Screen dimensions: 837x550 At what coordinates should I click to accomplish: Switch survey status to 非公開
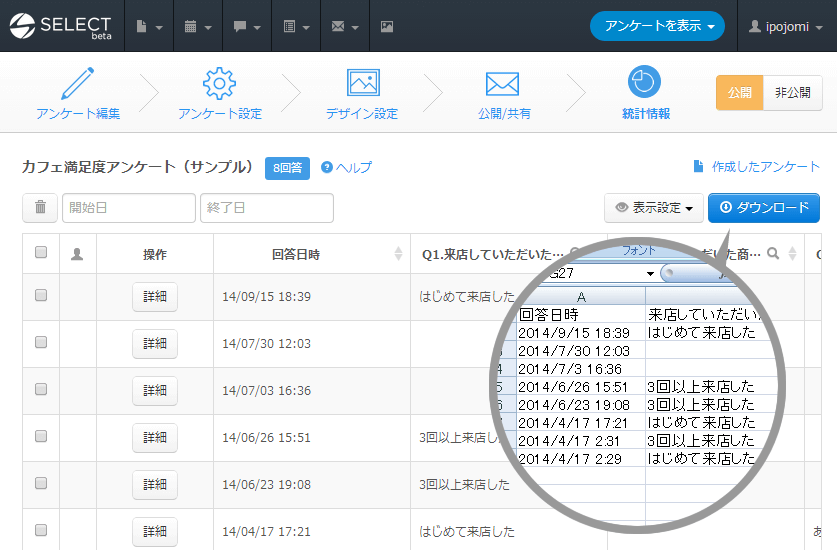coord(792,92)
